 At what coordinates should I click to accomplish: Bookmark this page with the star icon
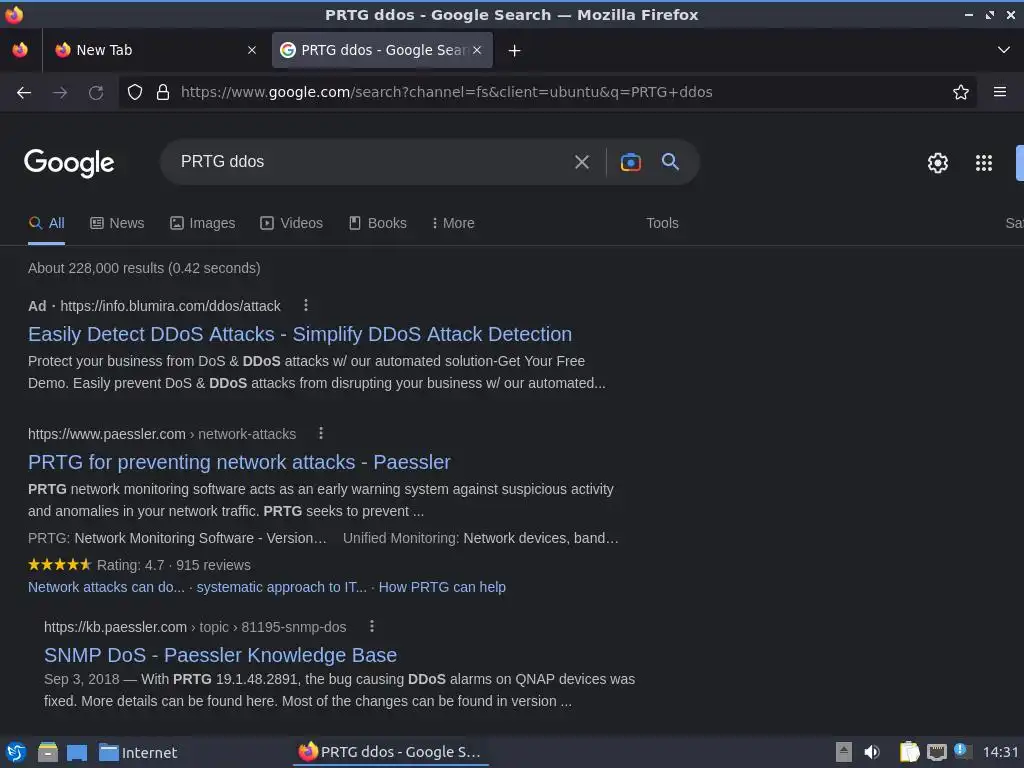[x=960, y=92]
